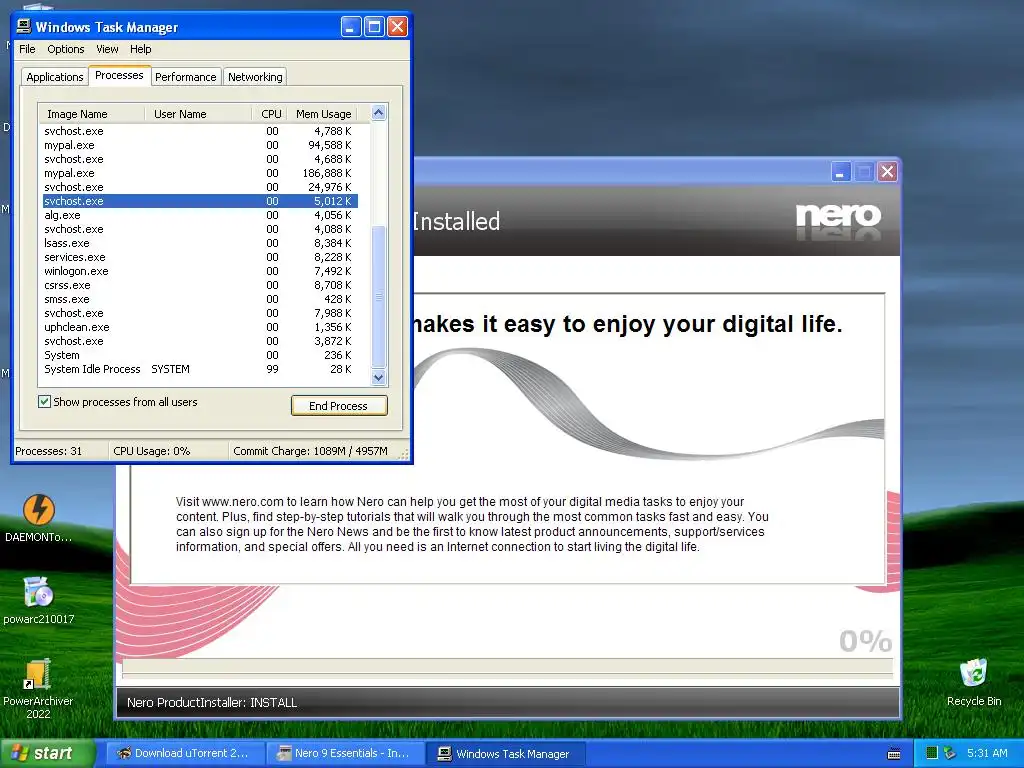The height and width of the screenshot is (768, 1024).
Task: Select svchost.exe row using 7,988 K
Action: pos(200,313)
